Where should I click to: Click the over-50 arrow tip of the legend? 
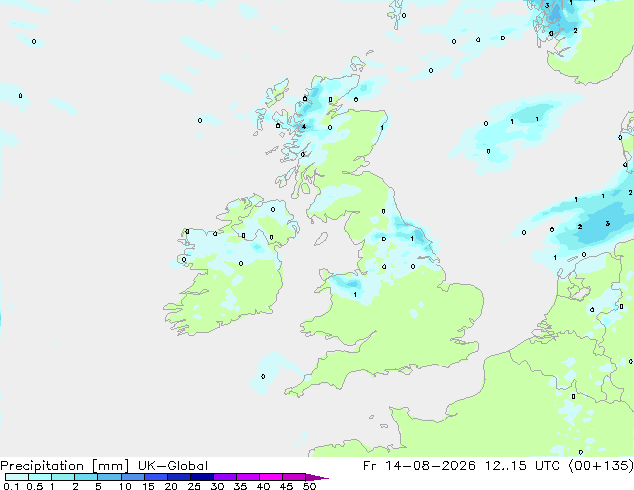click(317, 477)
